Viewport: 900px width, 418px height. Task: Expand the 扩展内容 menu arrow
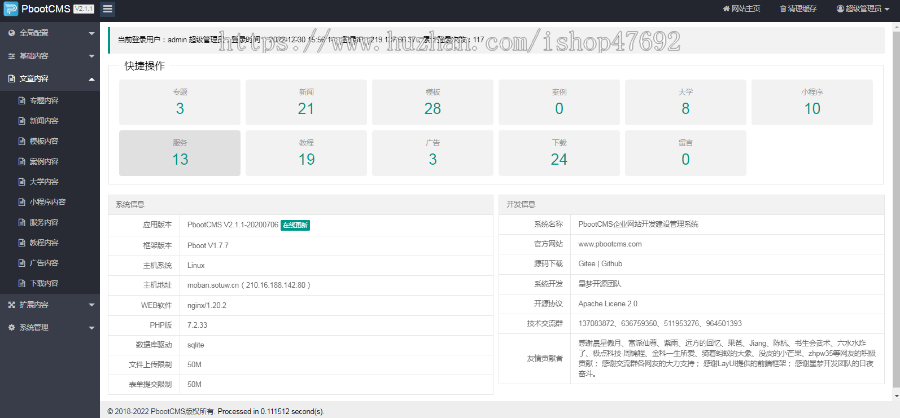tap(92, 305)
